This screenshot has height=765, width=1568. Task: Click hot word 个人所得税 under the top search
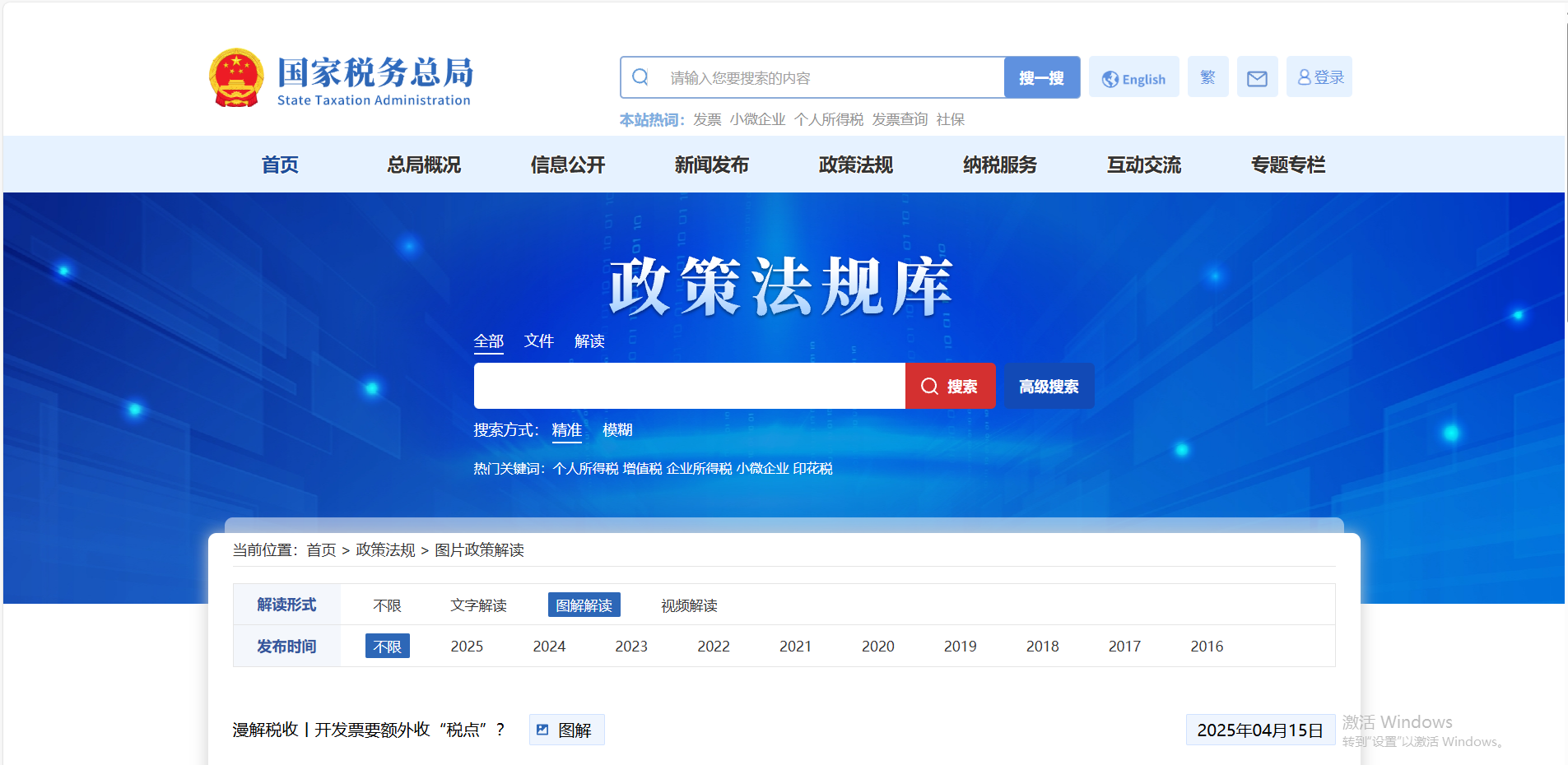click(829, 120)
